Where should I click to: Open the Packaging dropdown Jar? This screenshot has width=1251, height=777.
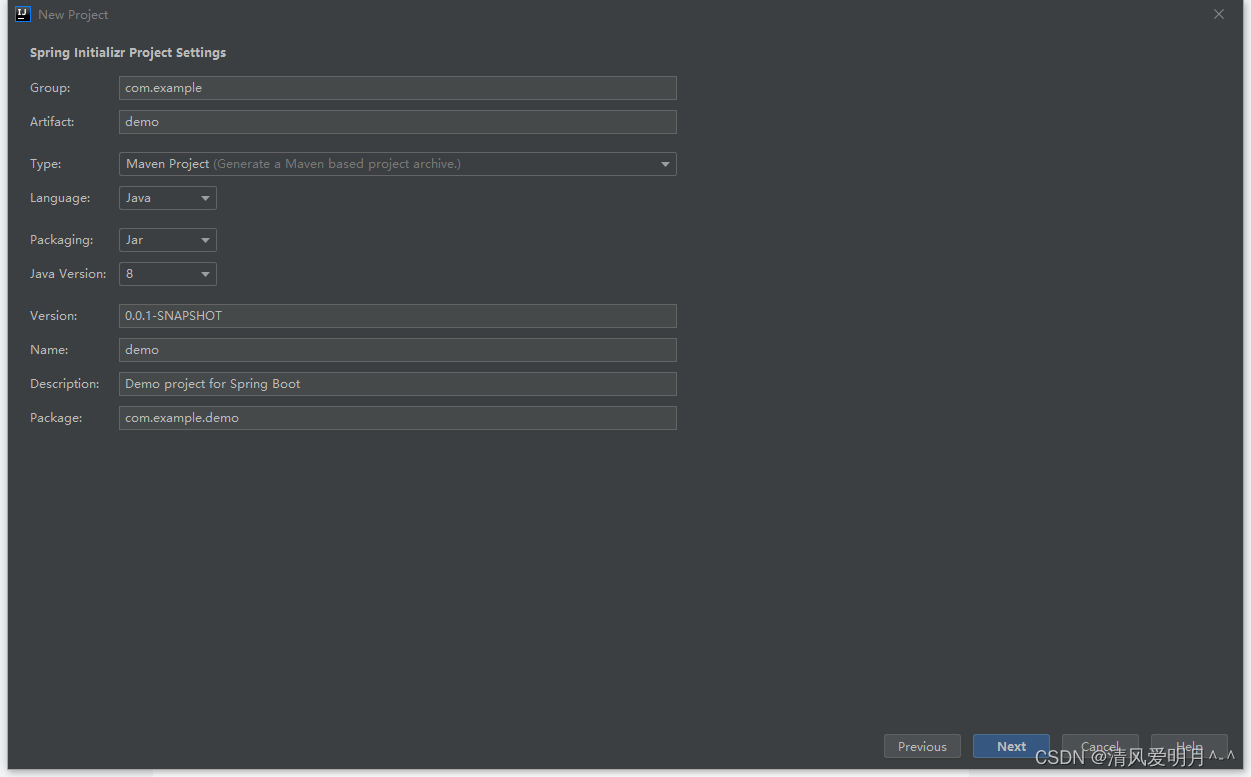[167, 240]
